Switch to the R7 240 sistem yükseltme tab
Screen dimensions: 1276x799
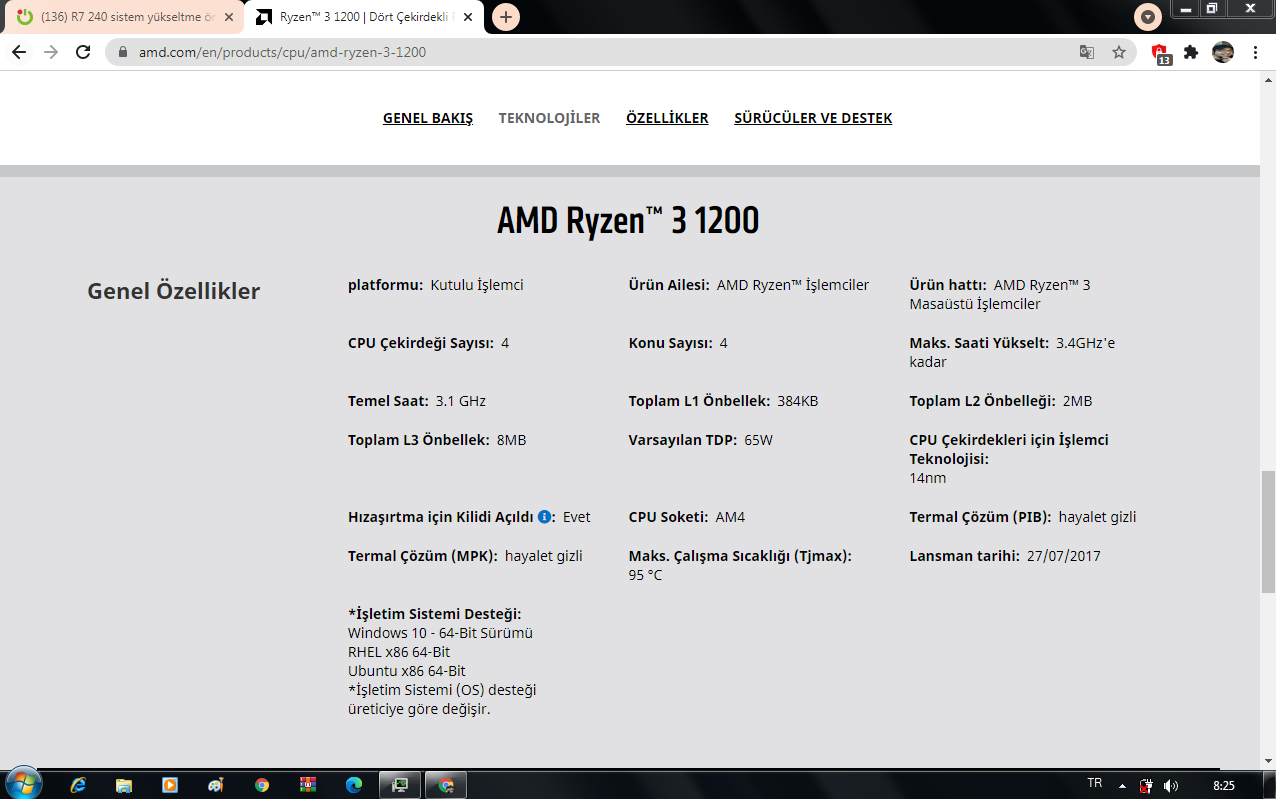[122, 17]
